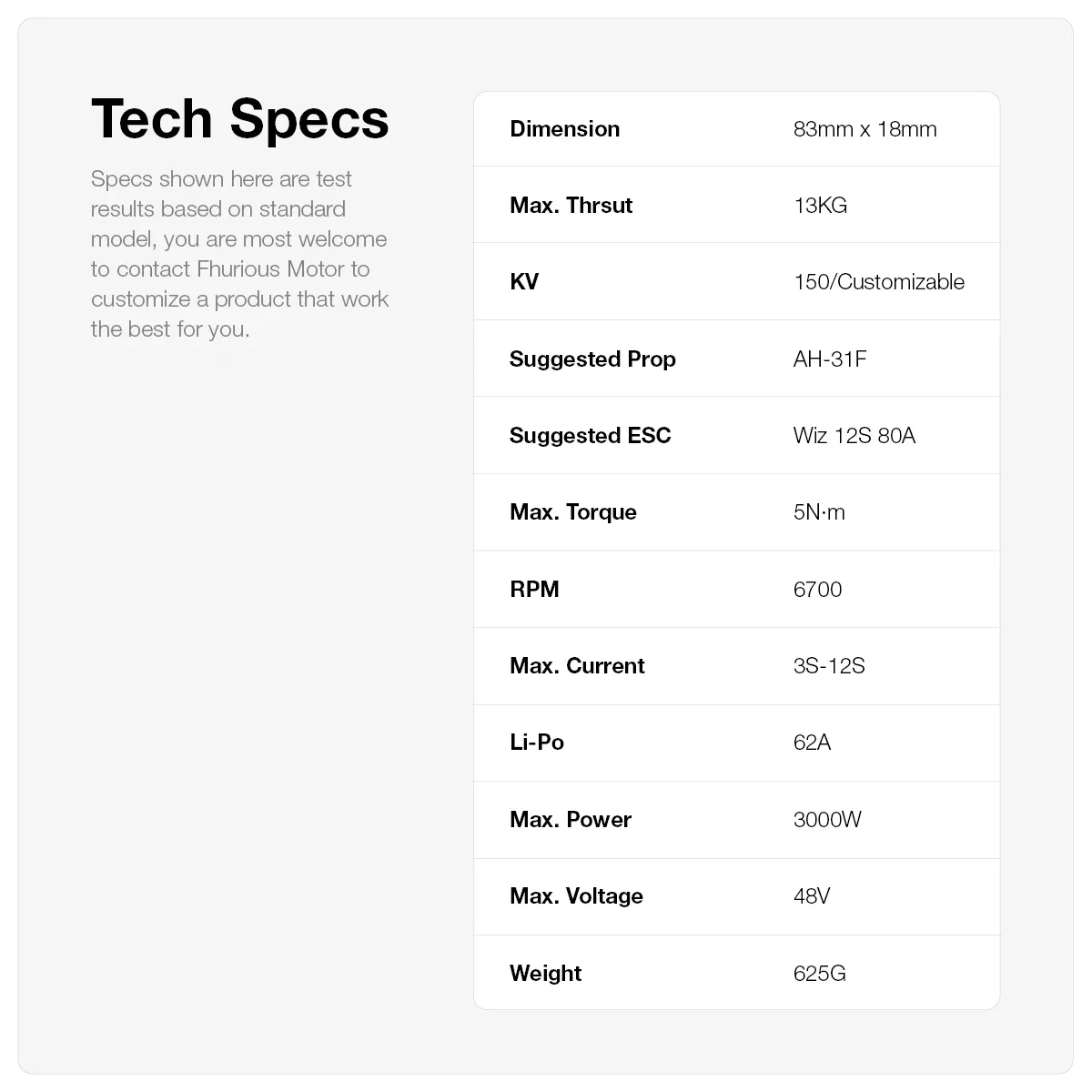The height and width of the screenshot is (1092, 1092).
Task: Select the Max. Thrsut label
Action: [571, 206]
